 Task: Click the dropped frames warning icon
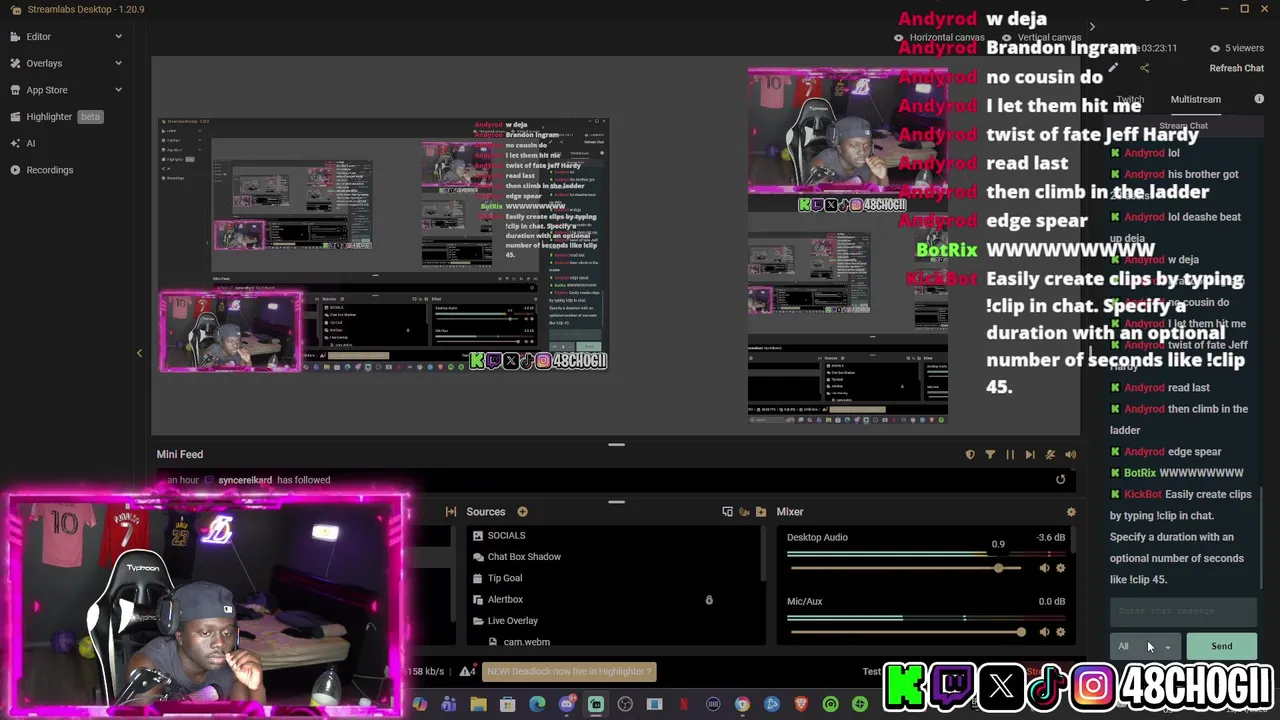(466, 672)
